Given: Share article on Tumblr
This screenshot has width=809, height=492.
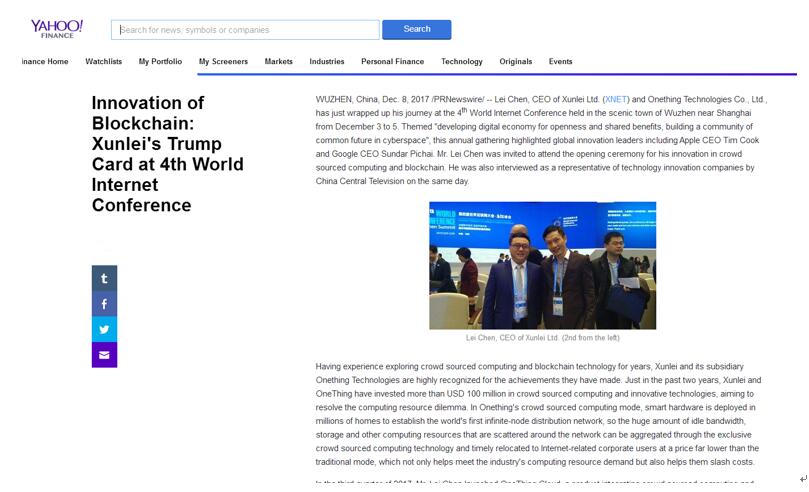Looking at the screenshot, I should [104, 278].
